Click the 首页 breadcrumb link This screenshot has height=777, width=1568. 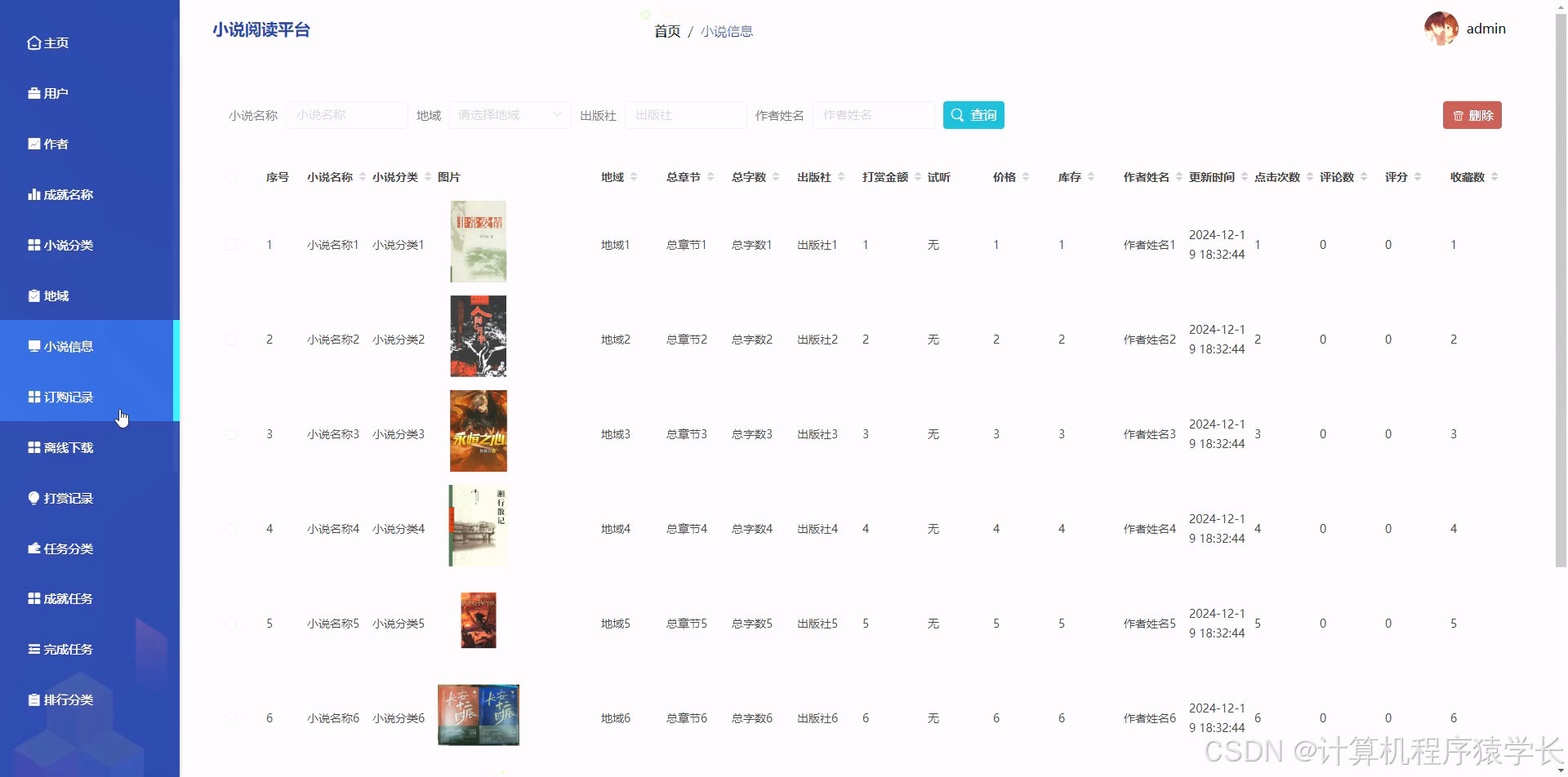click(x=667, y=32)
